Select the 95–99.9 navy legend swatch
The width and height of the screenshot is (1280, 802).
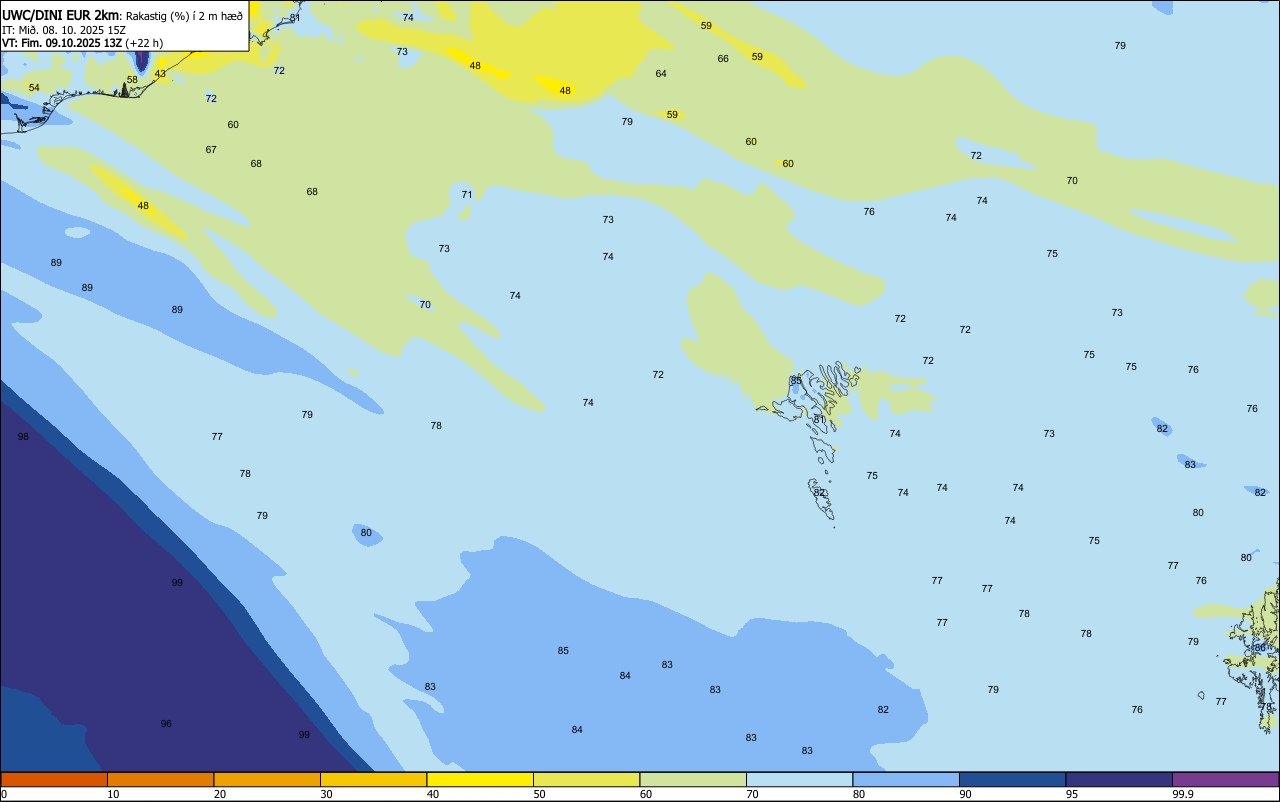coord(1119,779)
